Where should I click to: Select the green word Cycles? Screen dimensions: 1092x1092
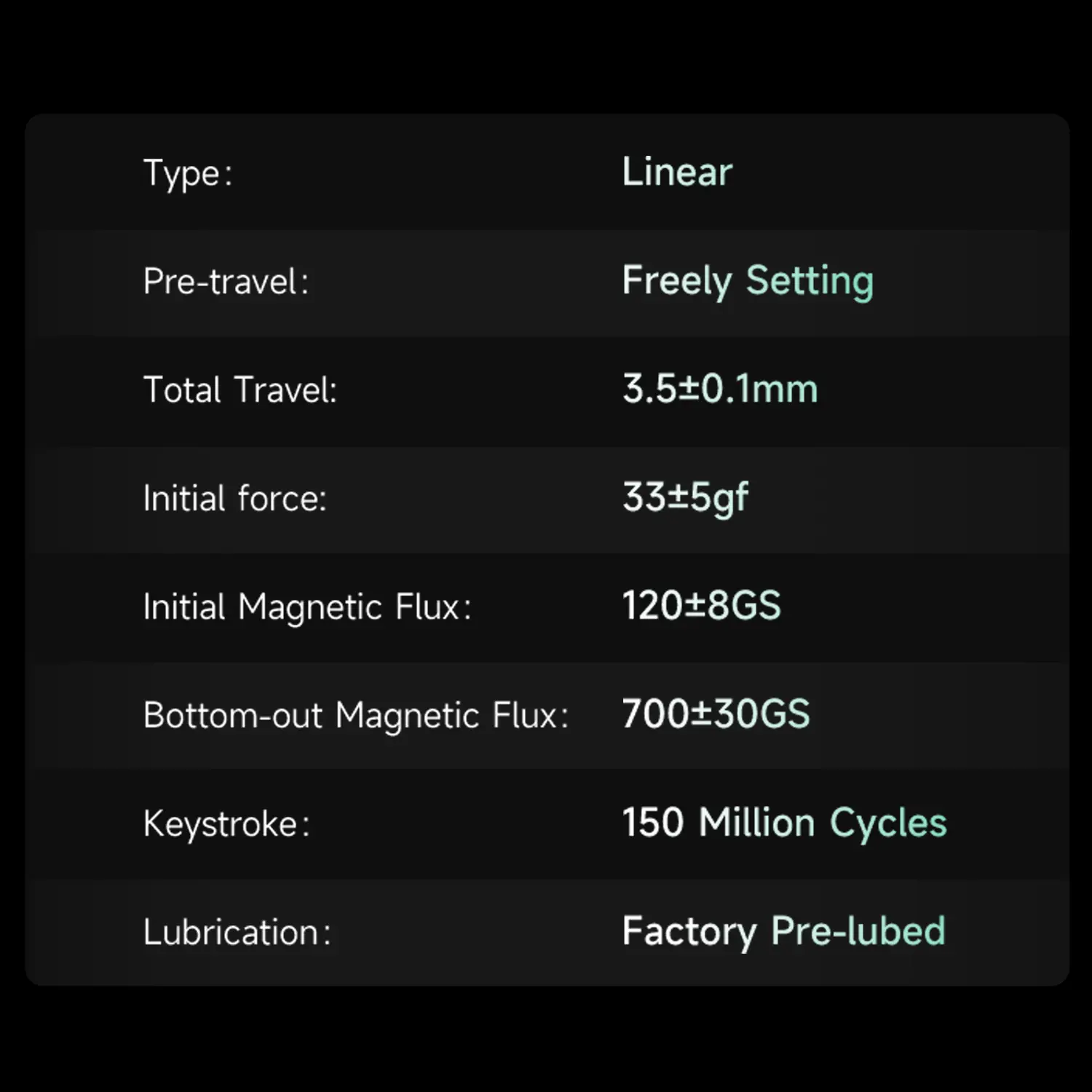tap(888, 823)
